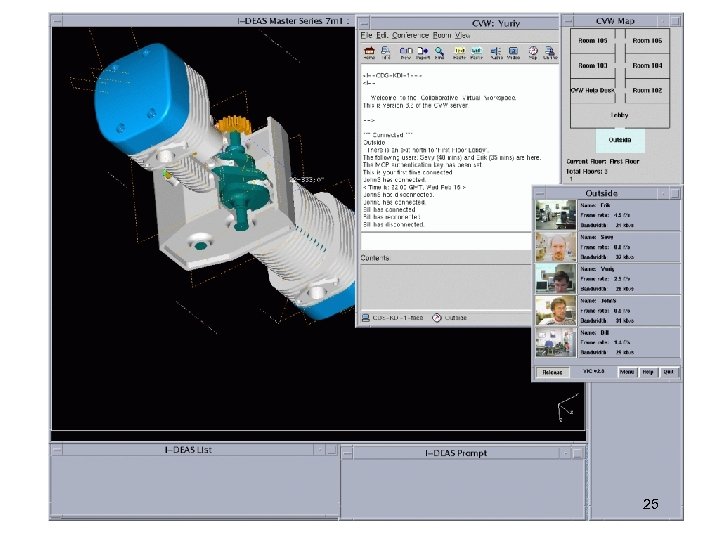Select CVW Help Desk on the map
The height and width of the screenshot is (540, 720).
[x=593, y=90]
